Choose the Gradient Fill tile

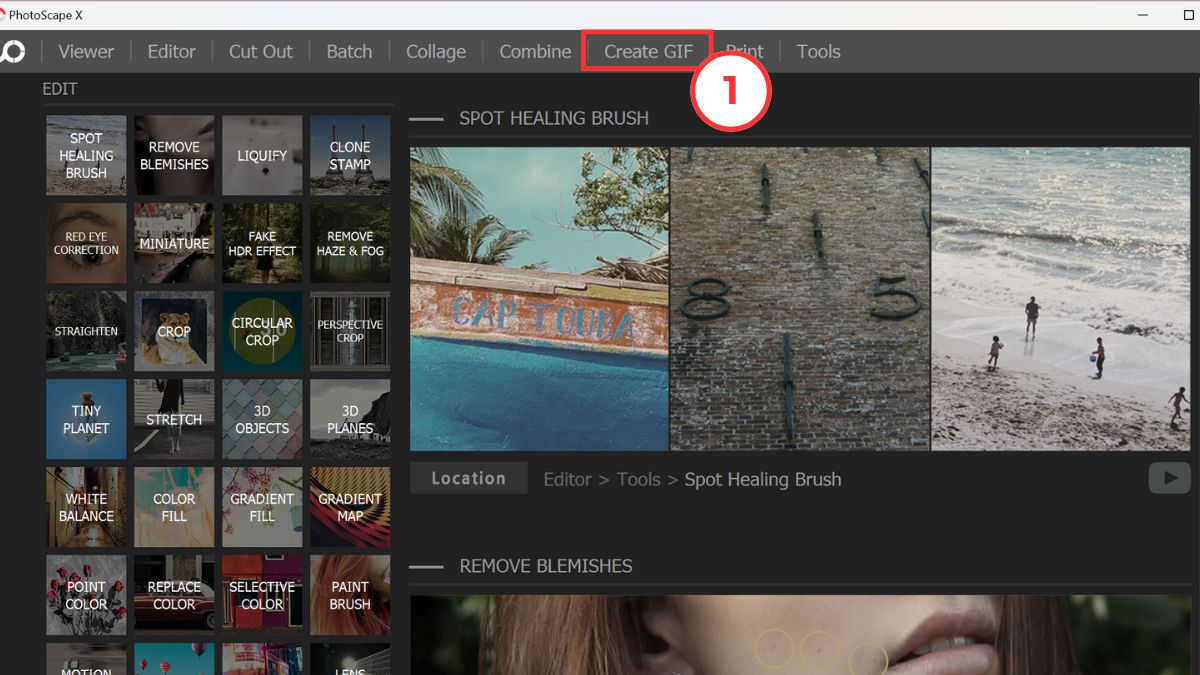[x=262, y=507]
